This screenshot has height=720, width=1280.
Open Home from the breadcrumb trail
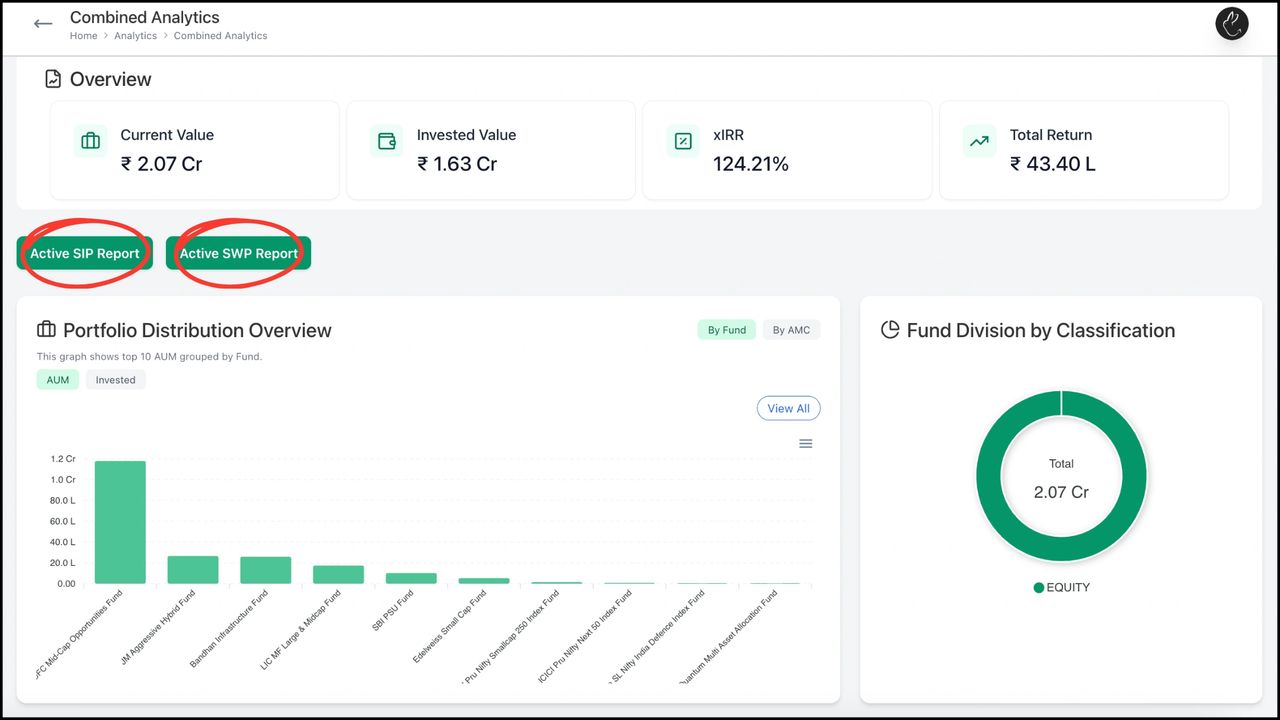pos(83,35)
